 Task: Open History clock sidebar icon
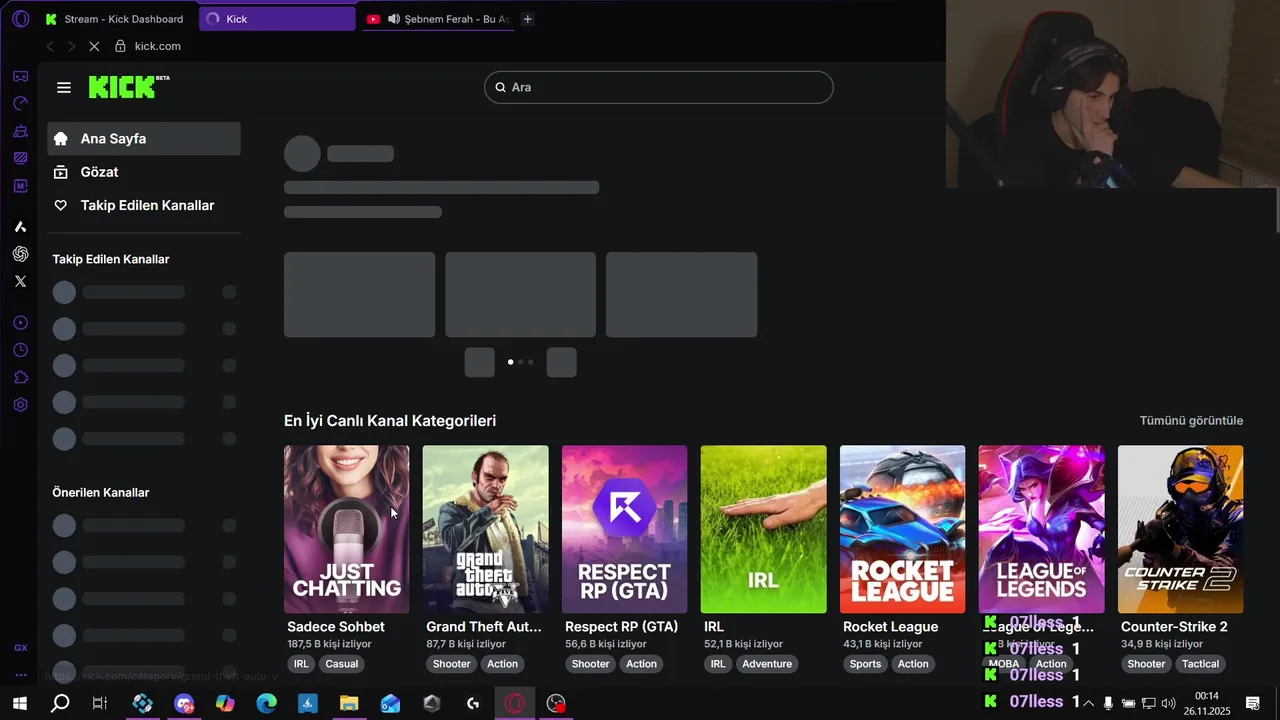point(20,350)
